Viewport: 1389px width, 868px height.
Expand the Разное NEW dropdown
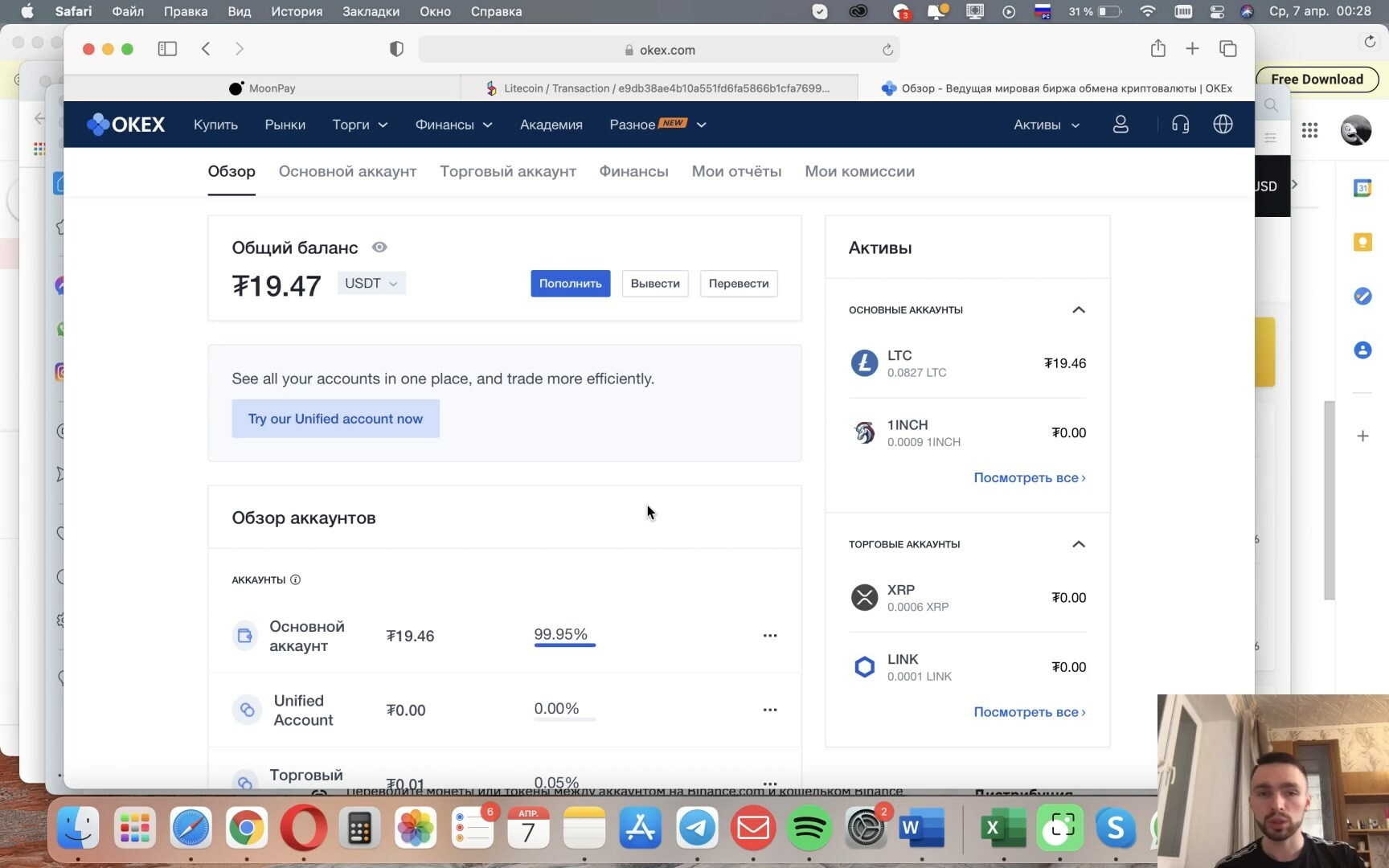tap(658, 125)
